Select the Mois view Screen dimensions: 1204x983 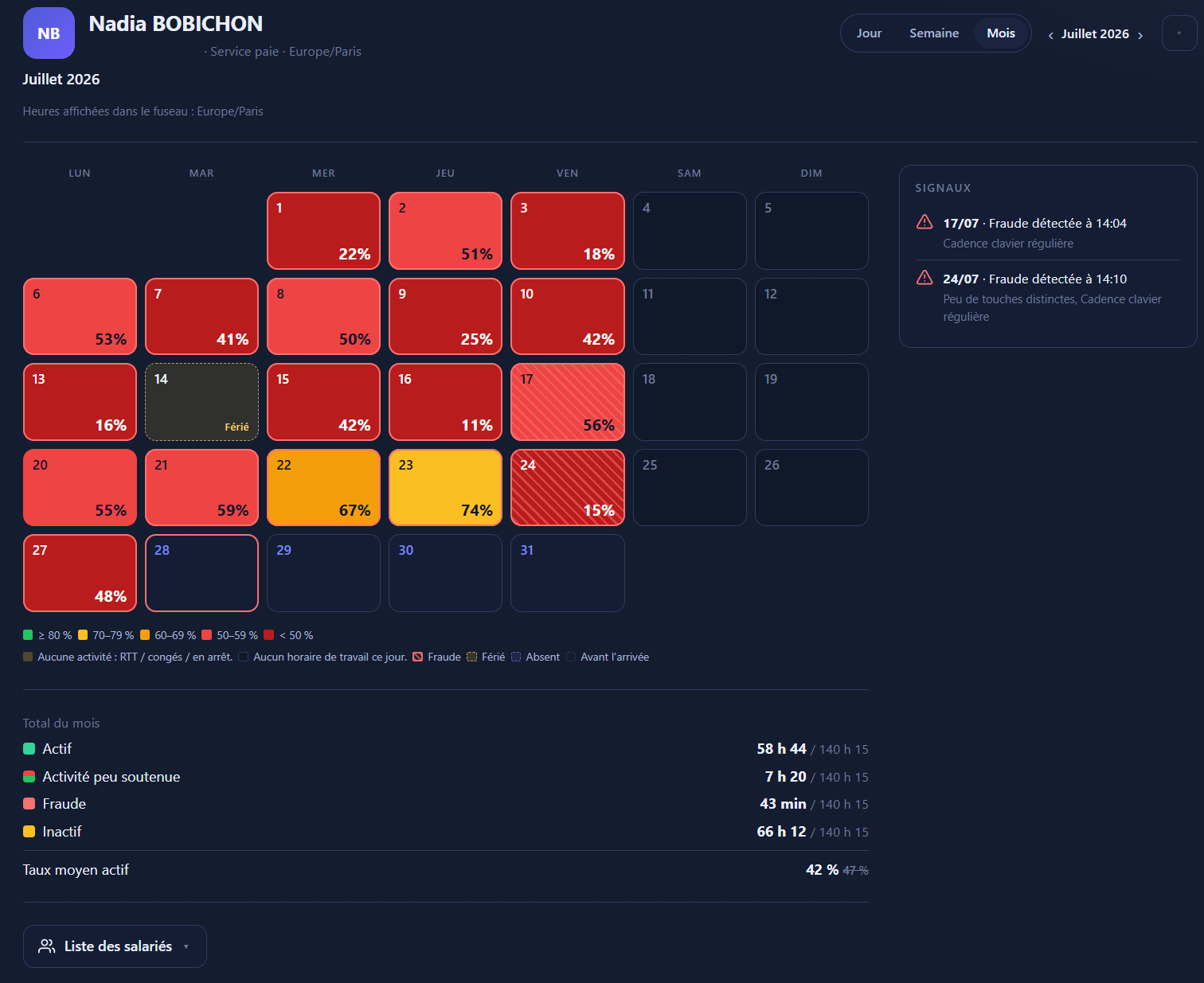[x=1001, y=33]
